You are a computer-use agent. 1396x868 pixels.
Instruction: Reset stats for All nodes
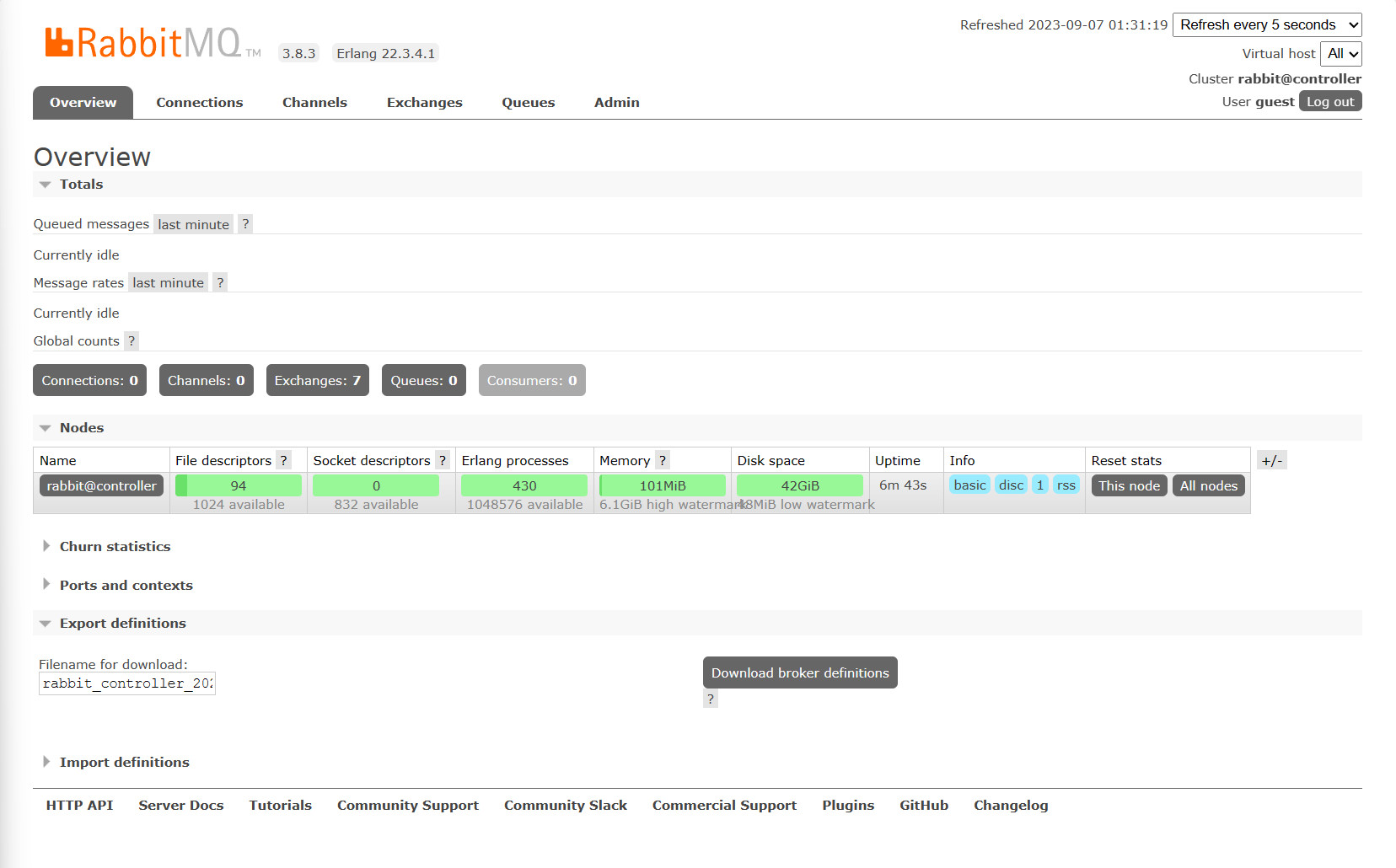pyautogui.click(x=1209, y=486)
